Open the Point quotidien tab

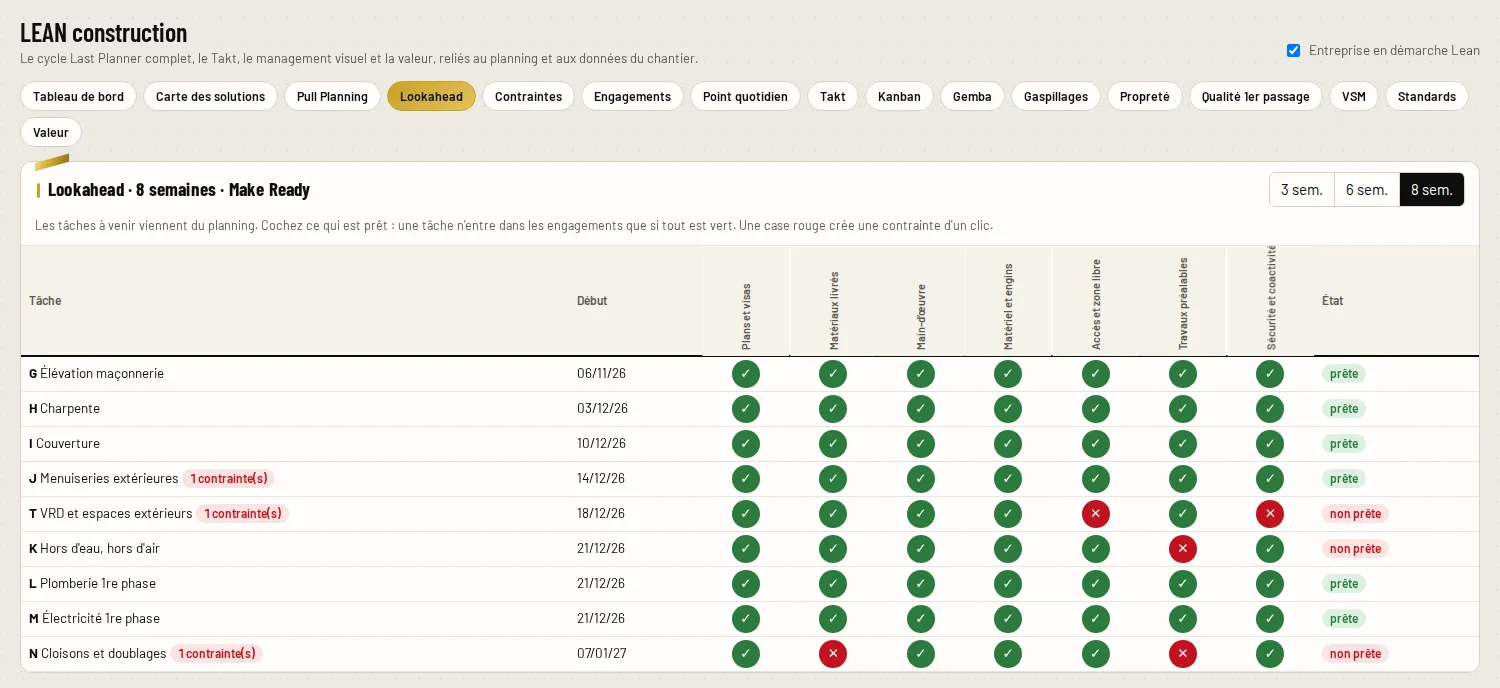(x=745, y=97)
